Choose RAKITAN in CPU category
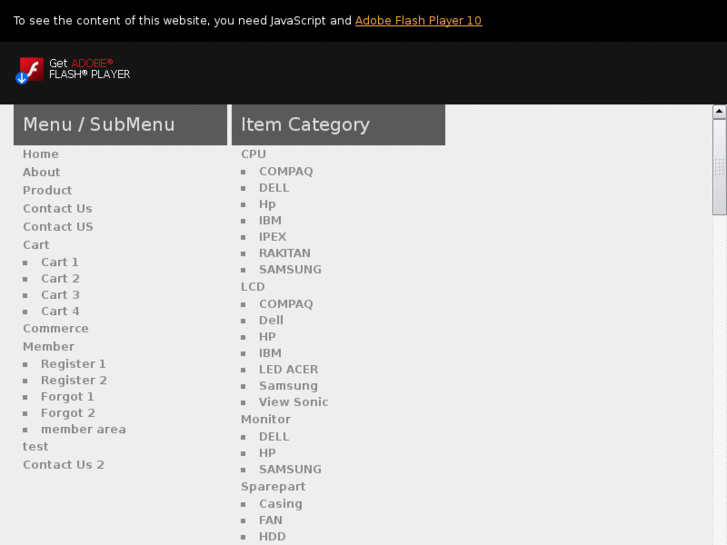The width and height of the screenshot is (727, 545). (285, 253)
